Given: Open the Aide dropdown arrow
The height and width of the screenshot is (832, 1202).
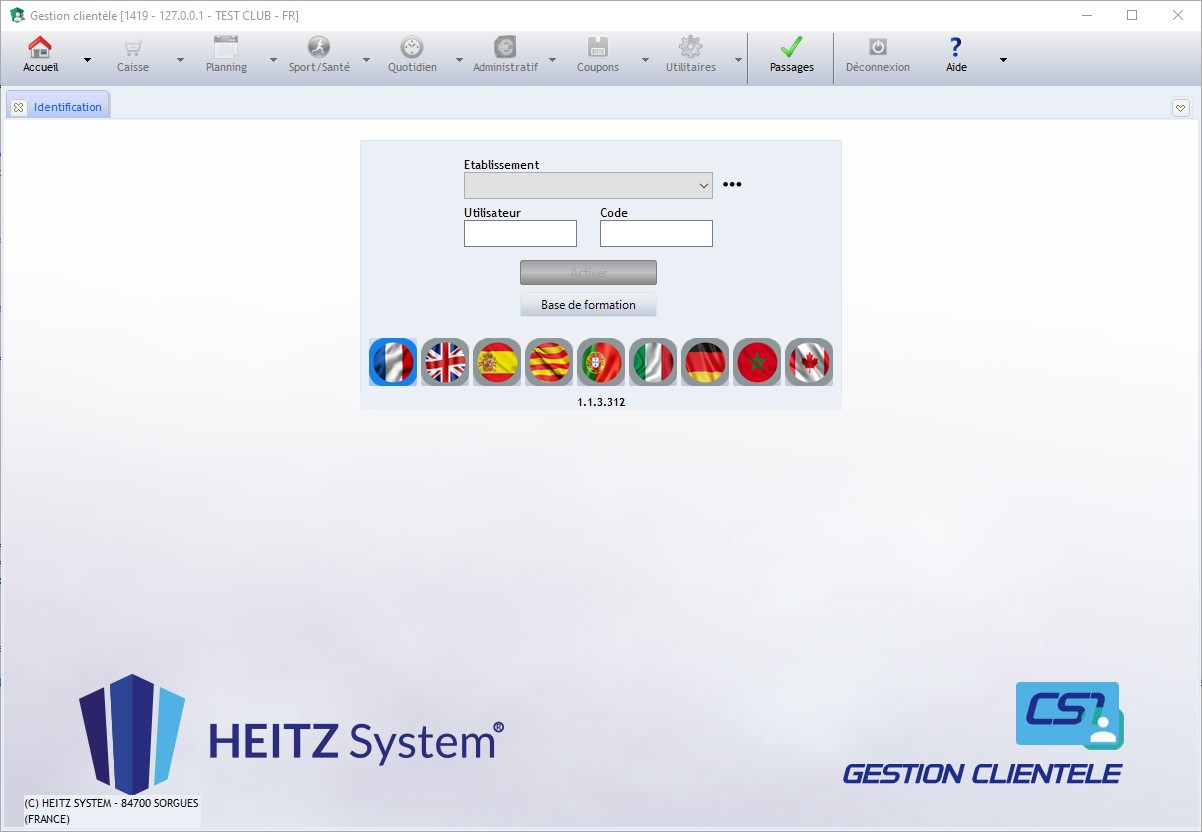Looking at the screenshot, I should point(1003,60).
